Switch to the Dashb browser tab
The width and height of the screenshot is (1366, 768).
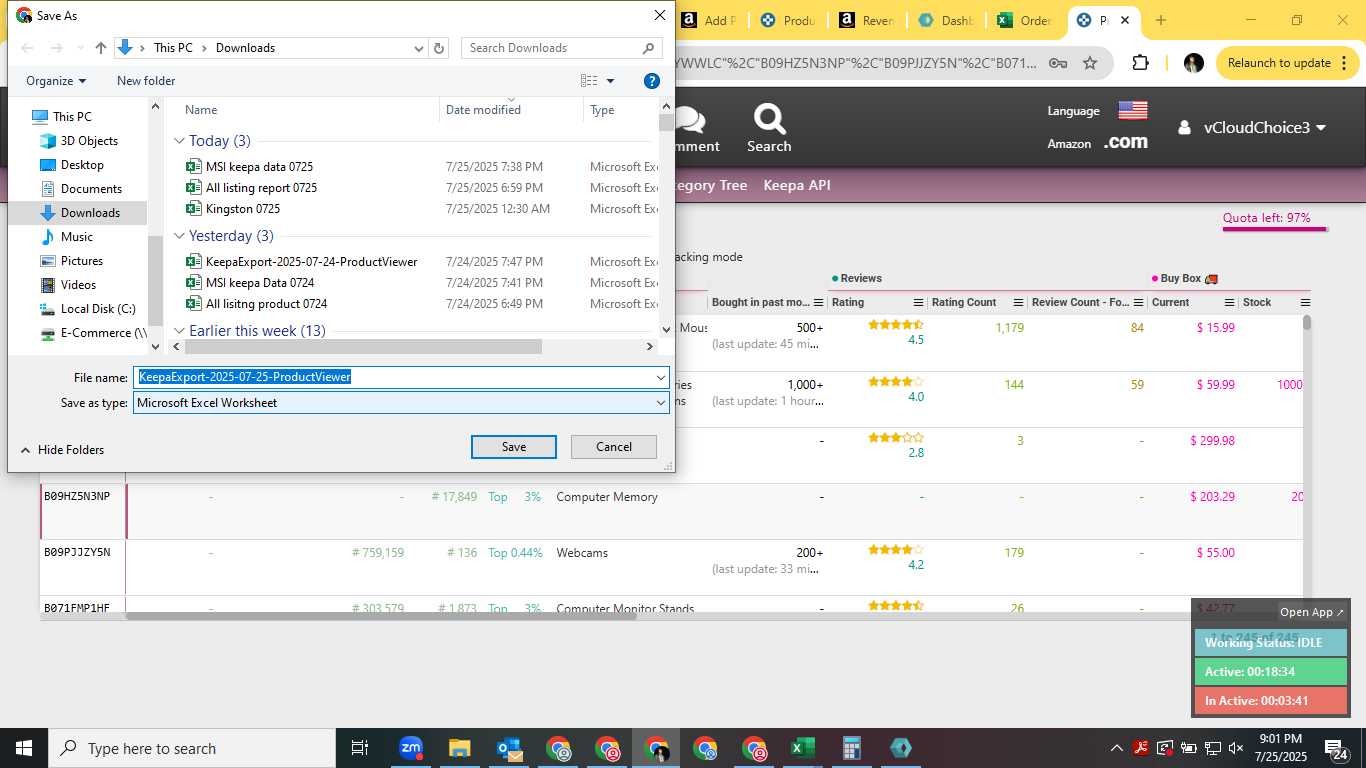point(946,20)
